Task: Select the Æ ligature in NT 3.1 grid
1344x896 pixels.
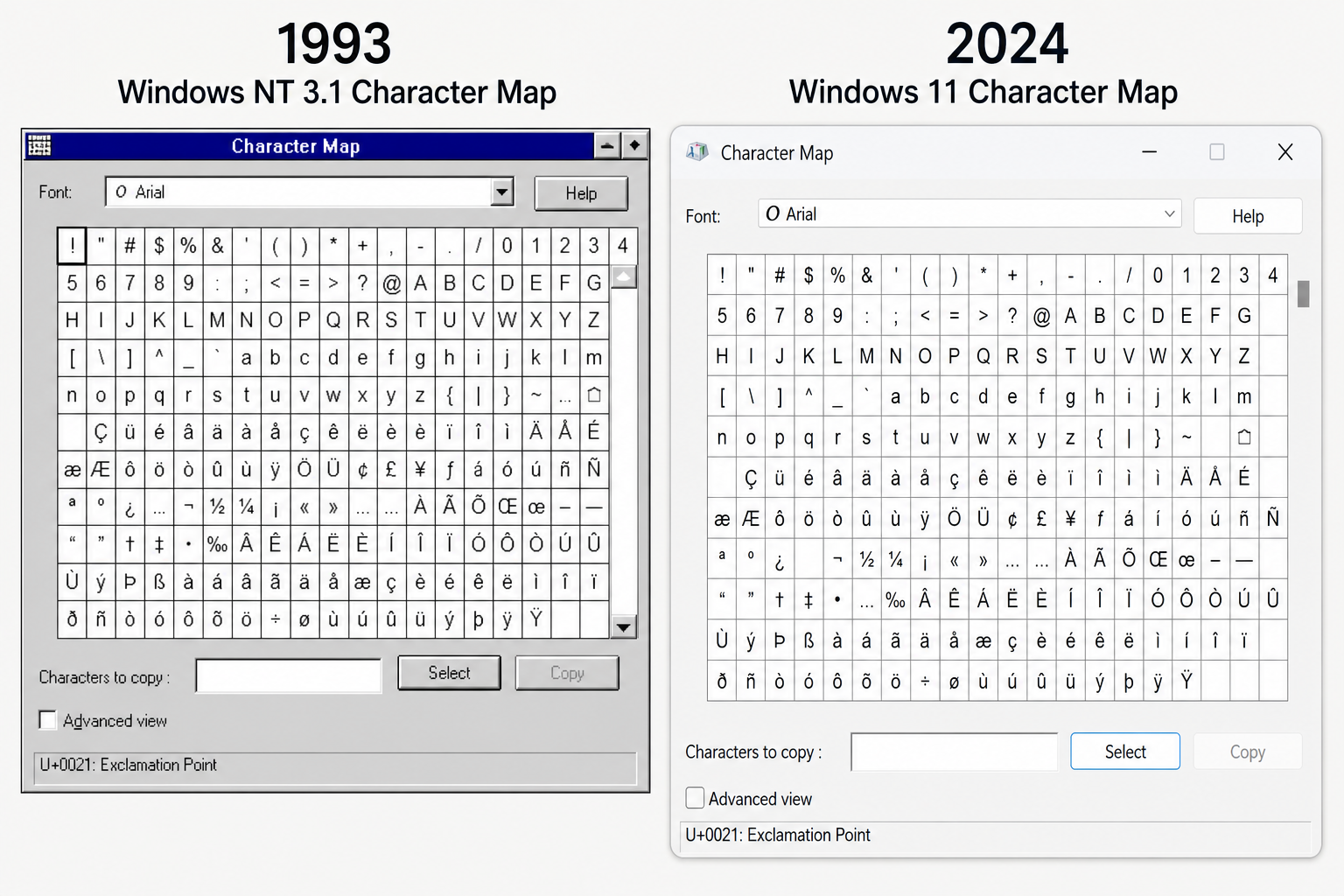Action: [101, 469]
